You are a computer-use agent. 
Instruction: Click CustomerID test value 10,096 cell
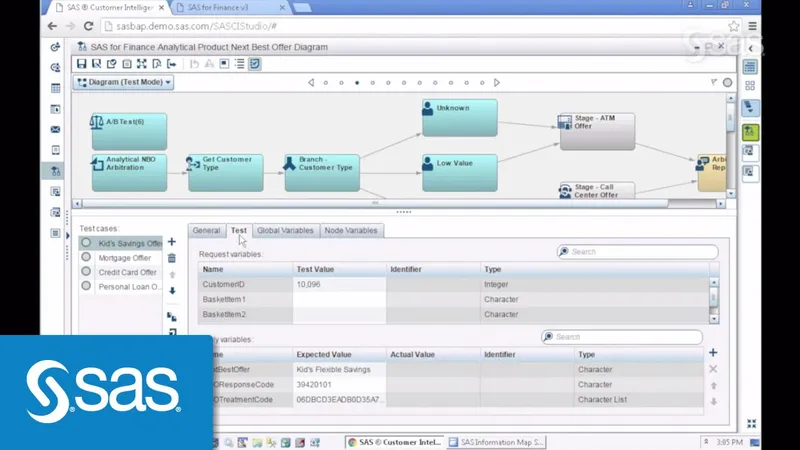pos(339,284)
